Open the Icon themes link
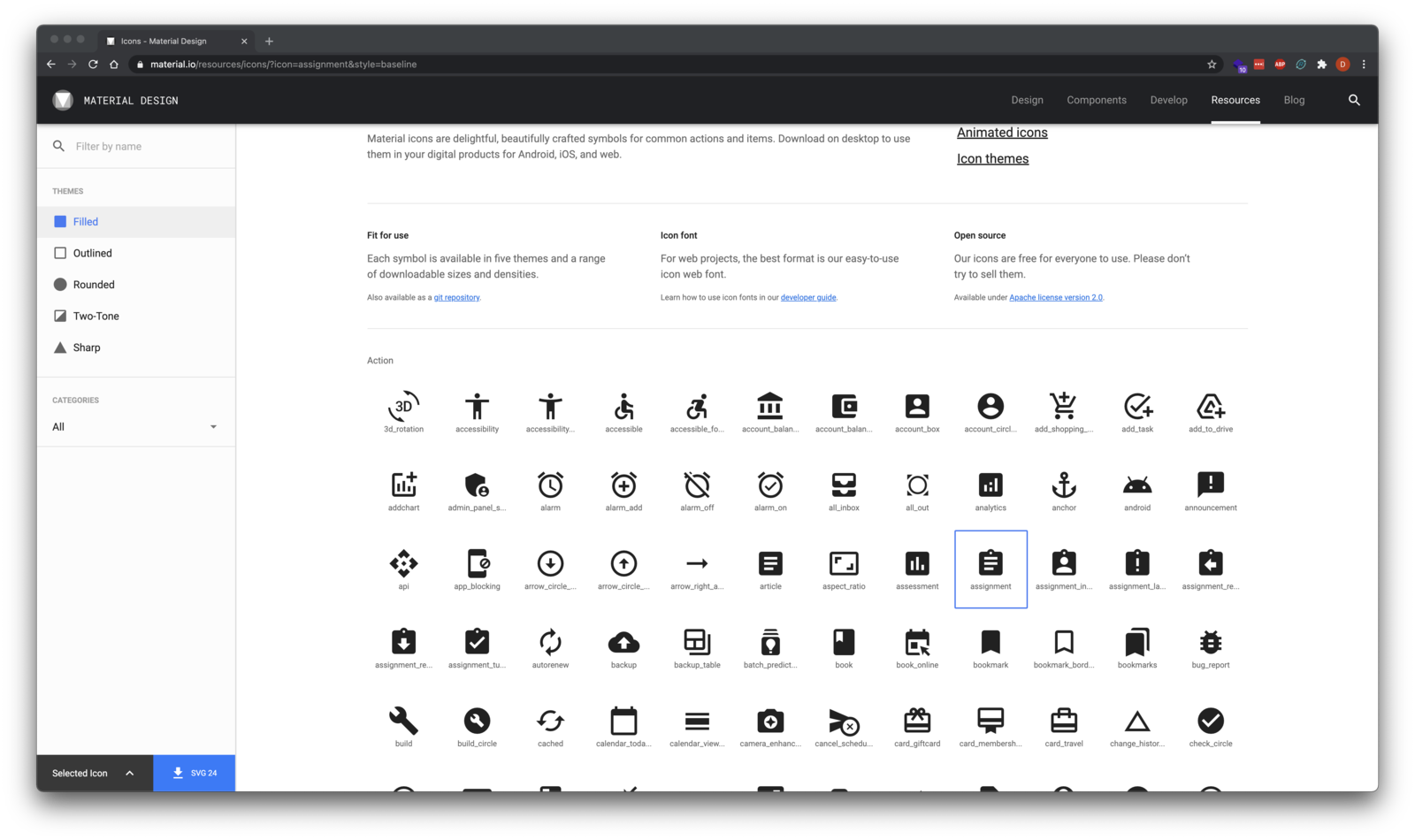The height and width of the screenshot is (840, 1415). pyautogui.click(x=992, y=159)
